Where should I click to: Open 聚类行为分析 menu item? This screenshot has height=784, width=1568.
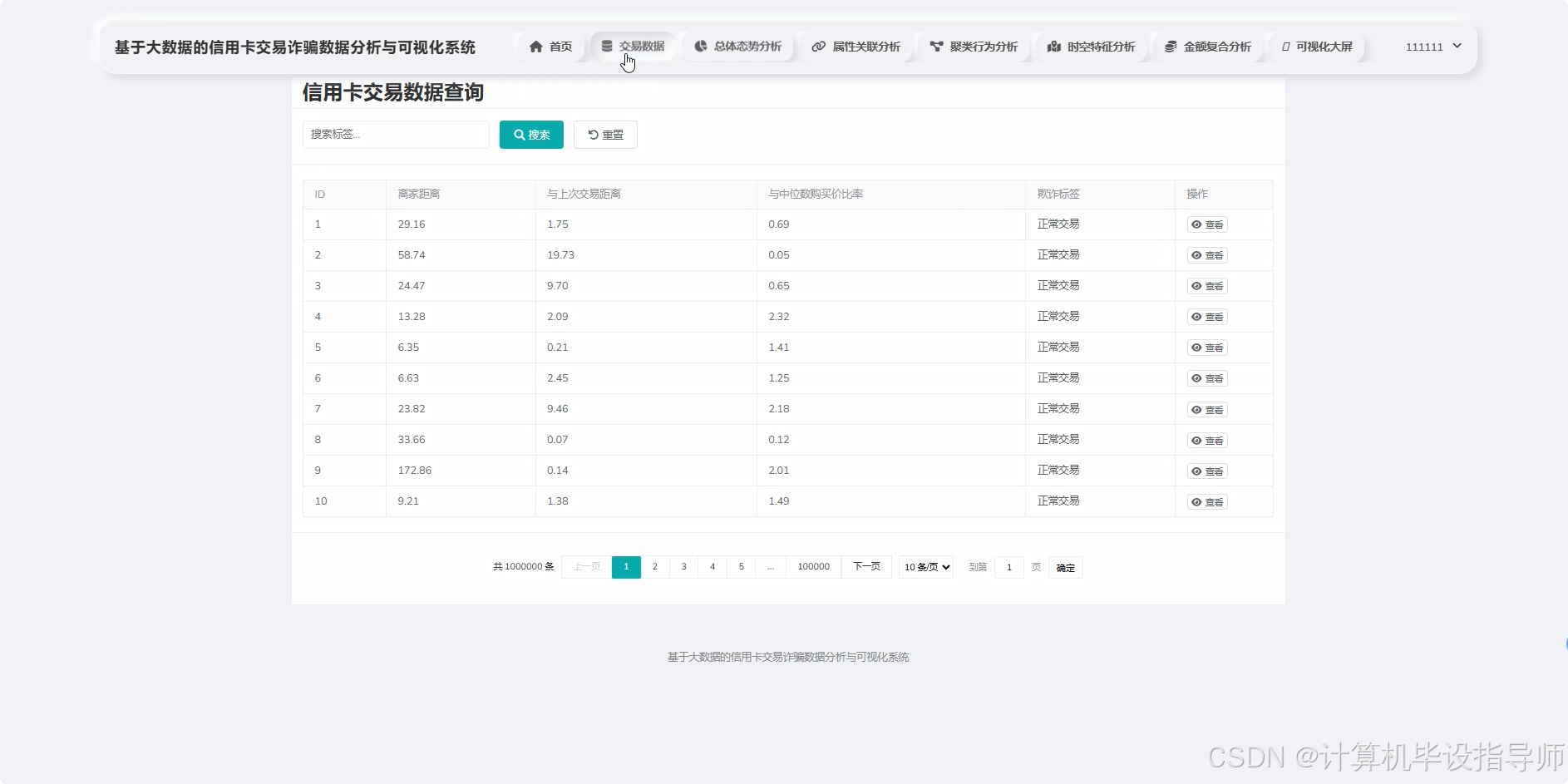coord(974,47)
